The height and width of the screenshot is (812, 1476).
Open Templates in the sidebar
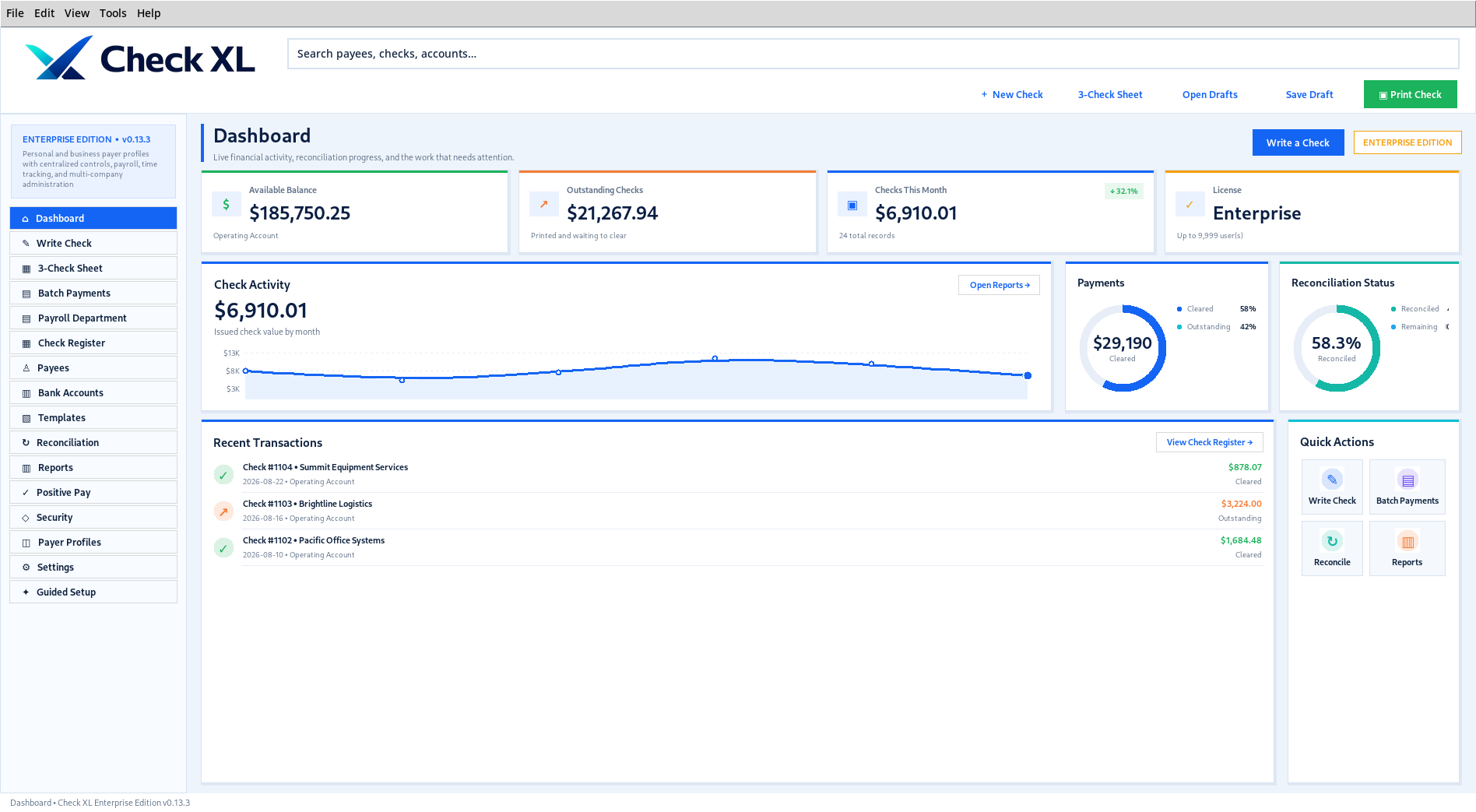coord(93,418)
